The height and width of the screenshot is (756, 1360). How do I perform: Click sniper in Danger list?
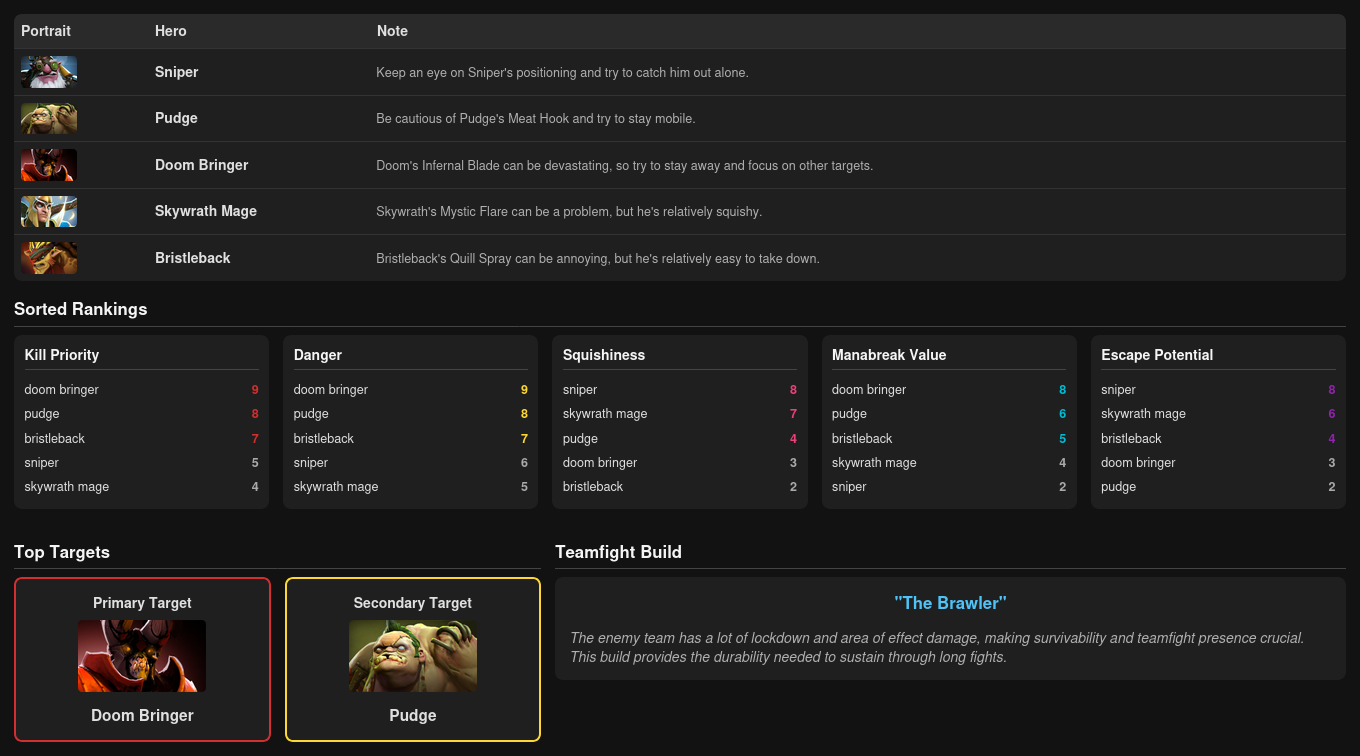click(311, 463)
